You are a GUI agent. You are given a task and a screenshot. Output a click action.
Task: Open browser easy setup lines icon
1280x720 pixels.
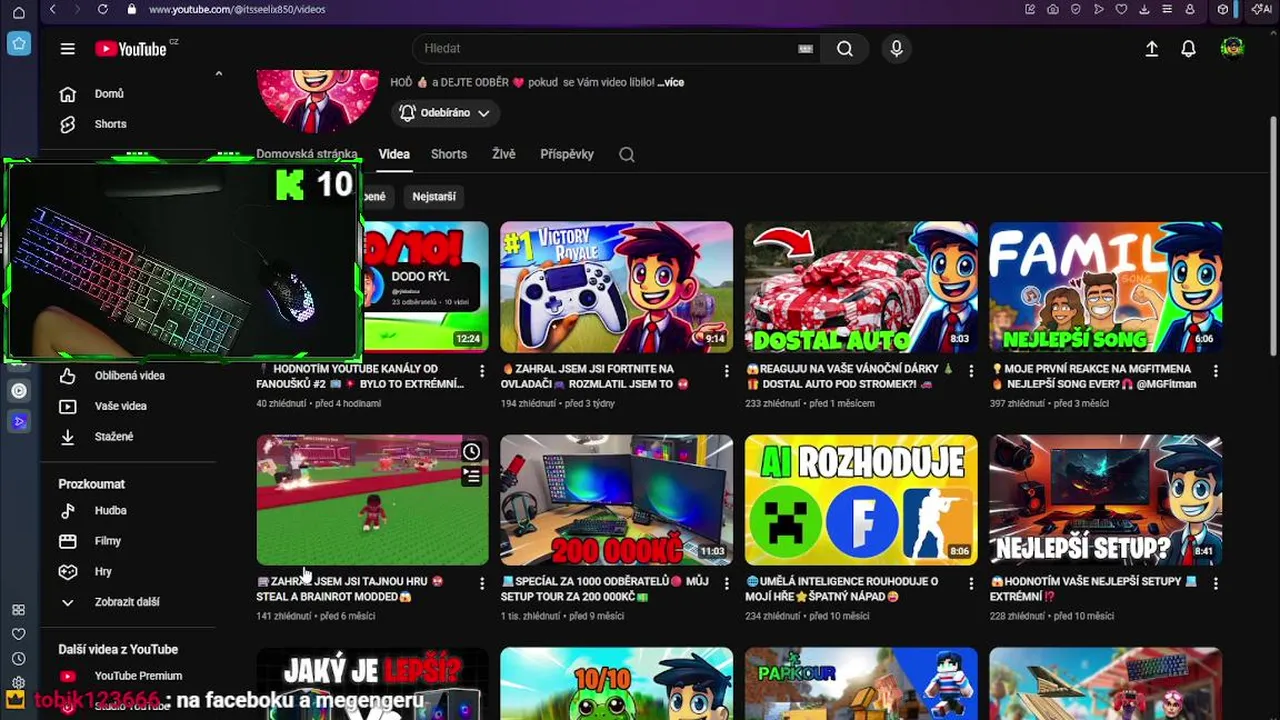[x=1167, y=9]
